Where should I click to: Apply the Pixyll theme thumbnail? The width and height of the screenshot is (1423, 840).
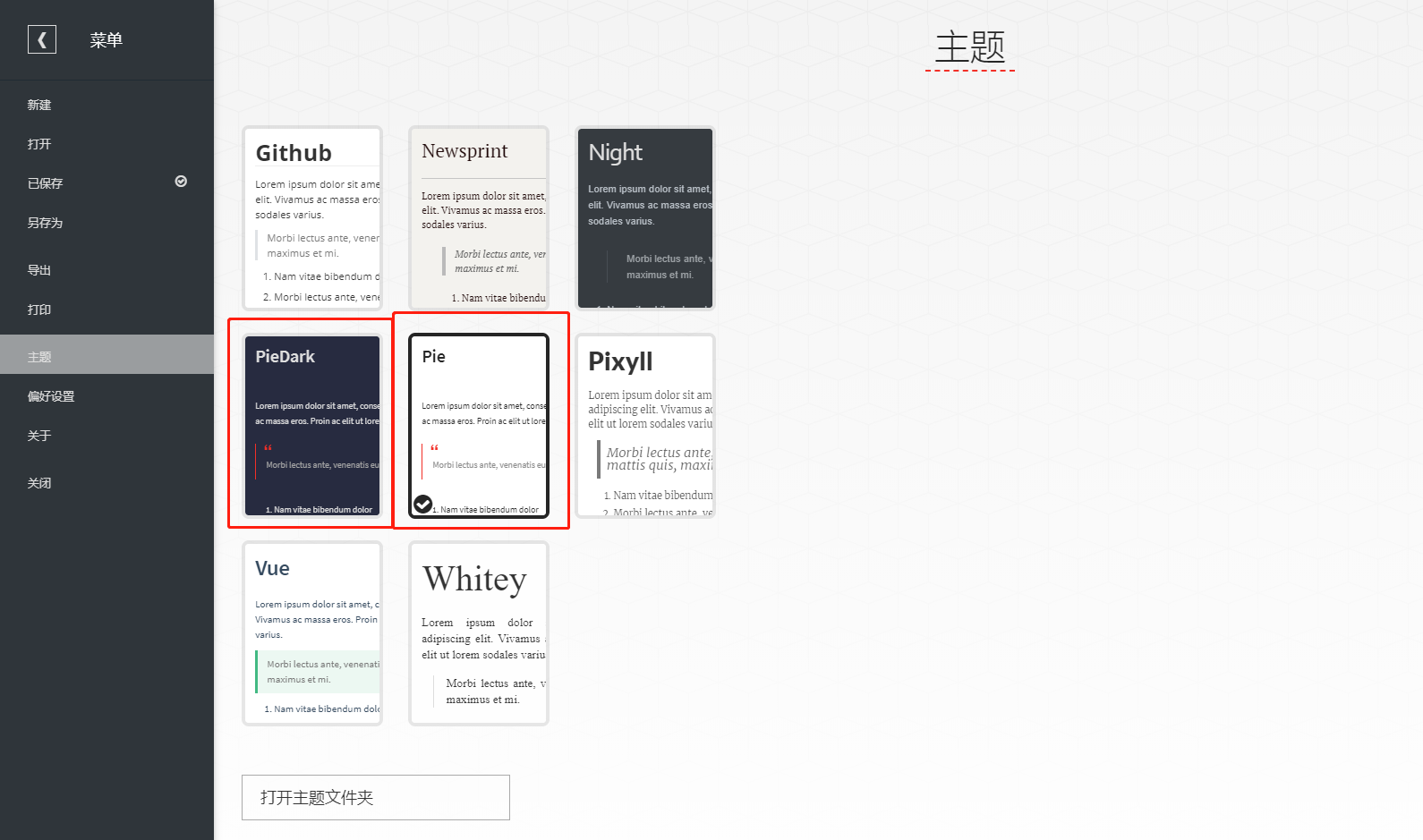(x=645, y=426)
